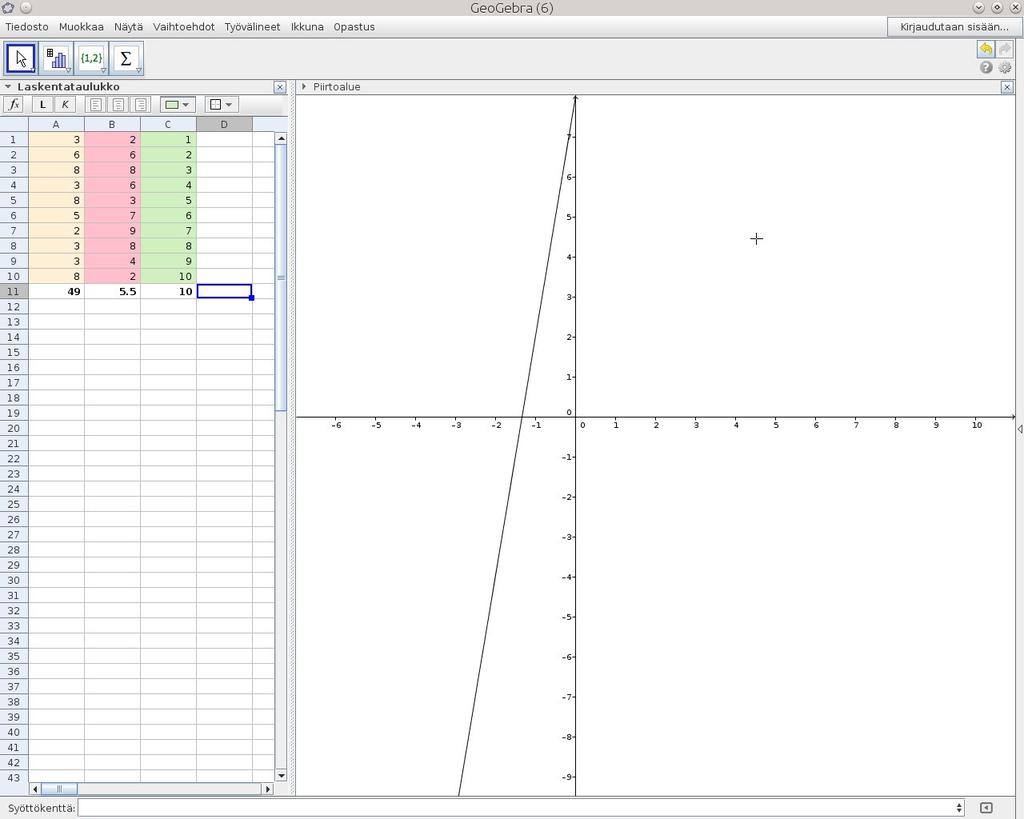This screenshot has width=1024, height=819.
Task: Select row 11 header
Action: [x=14, y=291]
